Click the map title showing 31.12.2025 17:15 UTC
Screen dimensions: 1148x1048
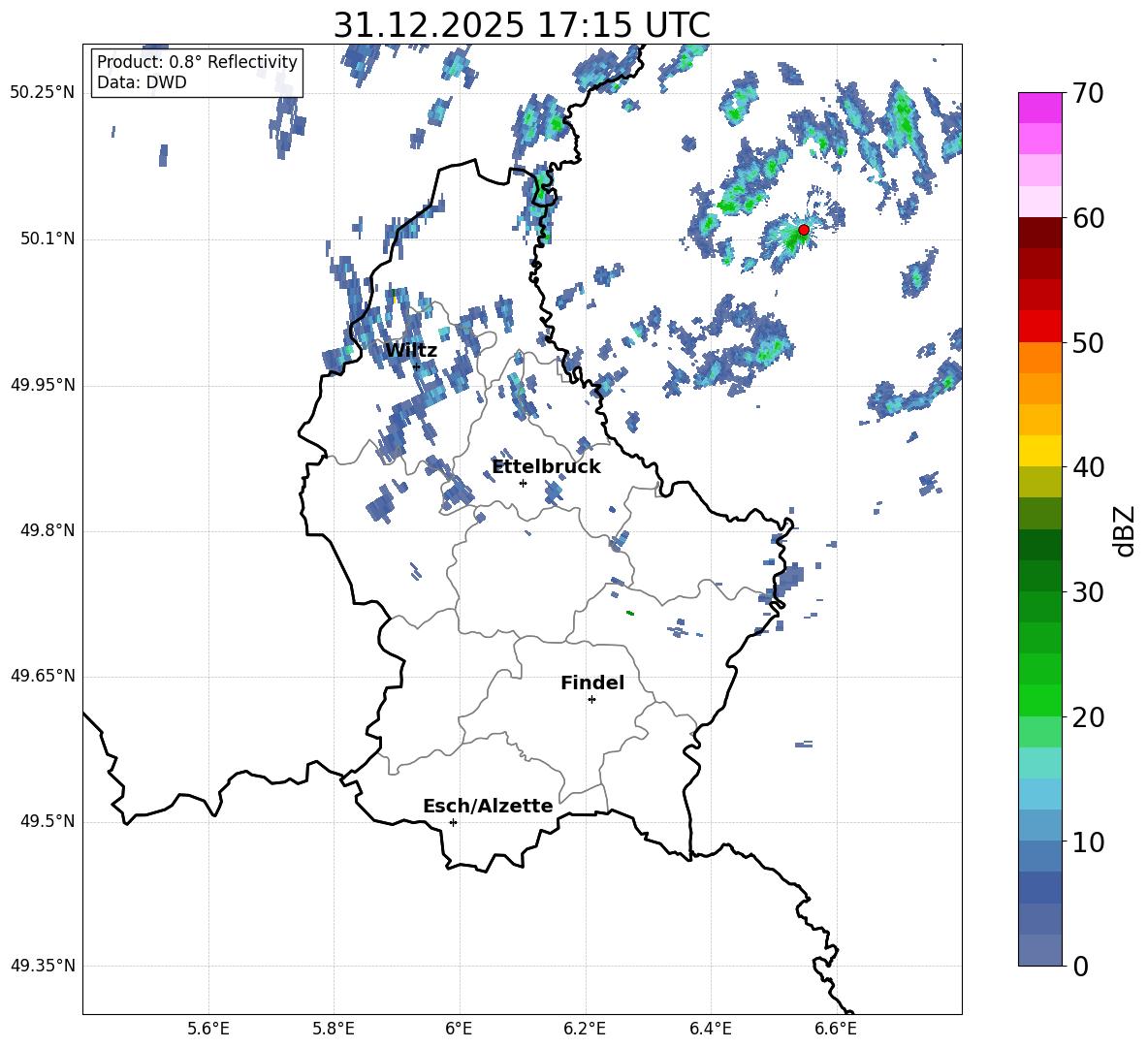click(x=522, y=25)
